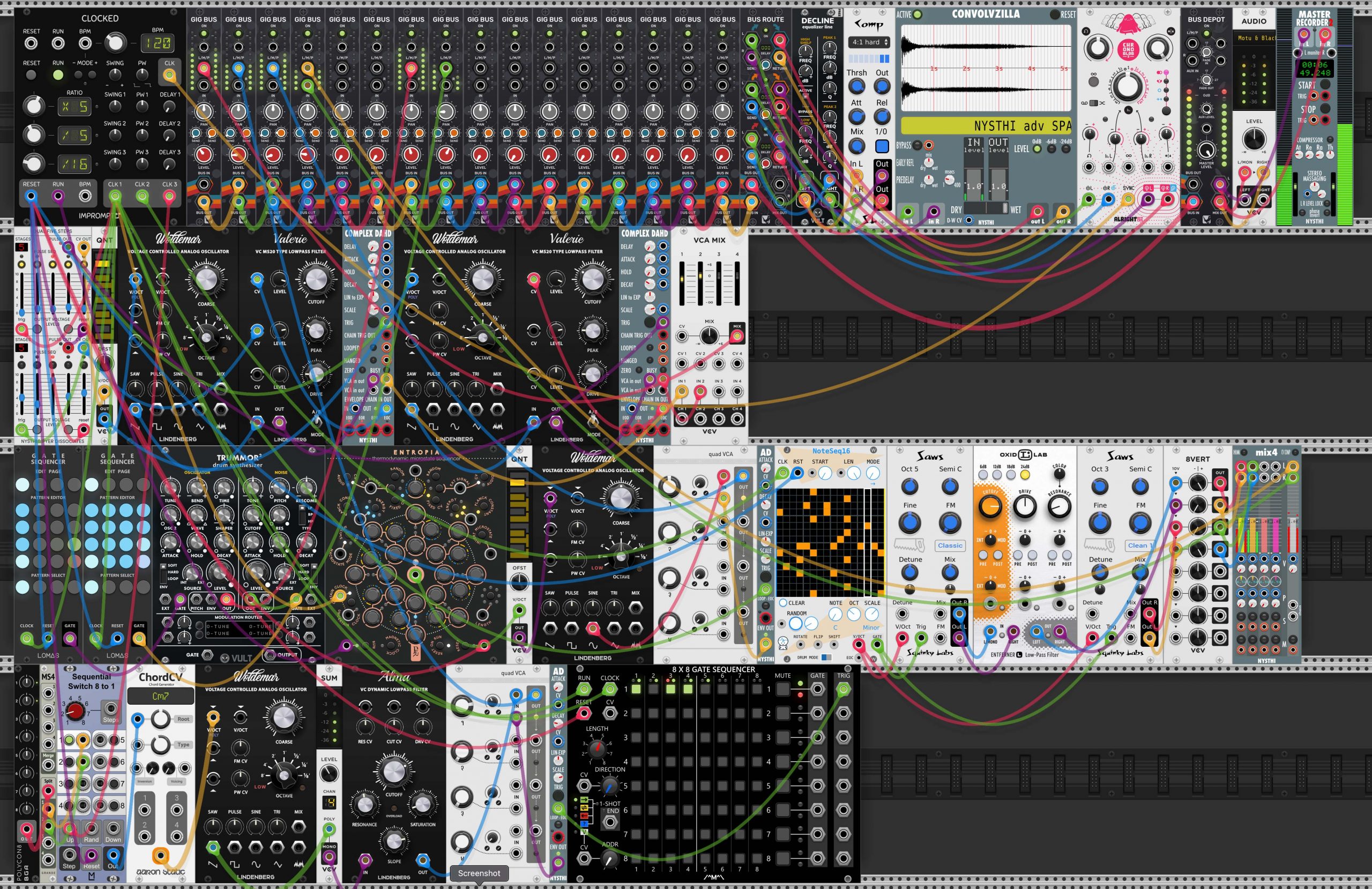Screen dimensions: 1372x889
Task: Toggle the Comp 1/0 blue button
Action: tap(882, 146)
